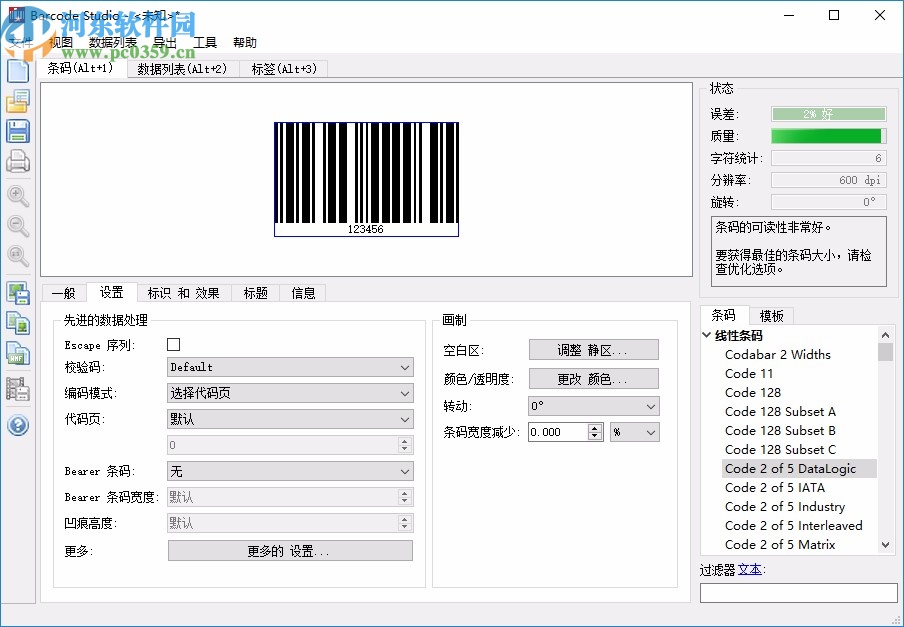Click the 更多的 设置 button

pyautogui.click(x=289, y=550)
